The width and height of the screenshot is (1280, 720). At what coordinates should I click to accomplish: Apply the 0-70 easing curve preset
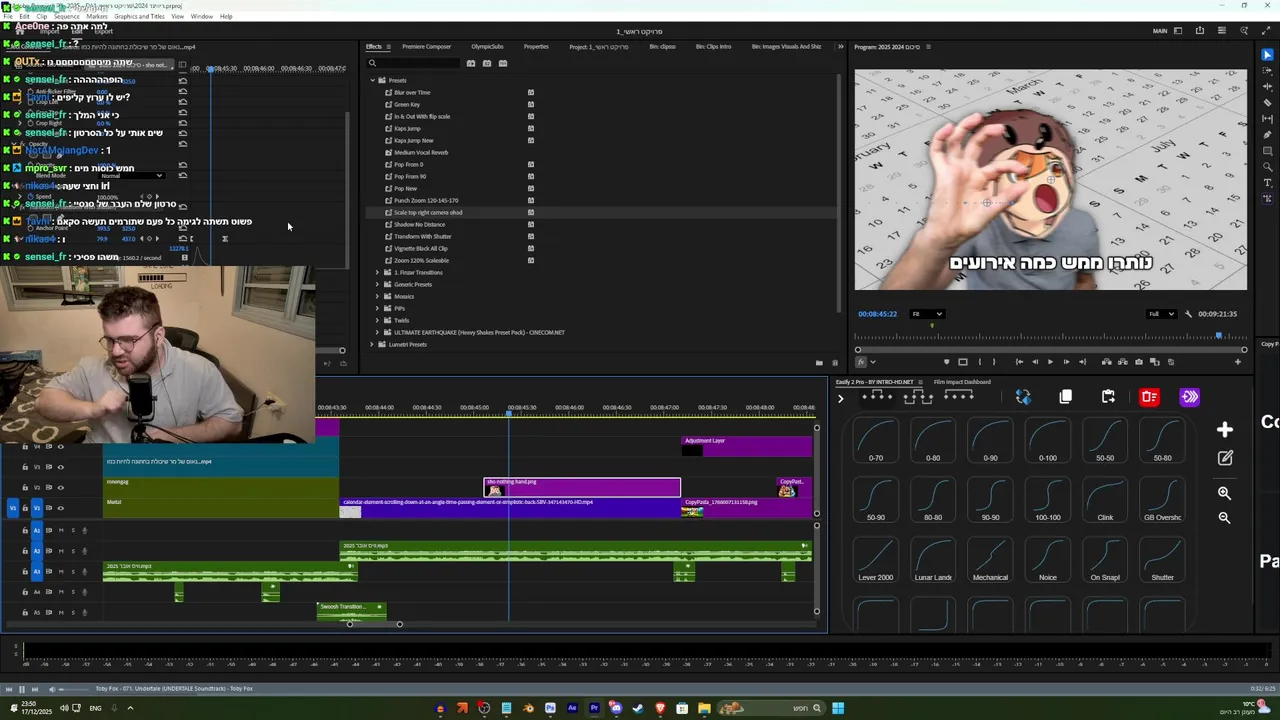[876, 441]
